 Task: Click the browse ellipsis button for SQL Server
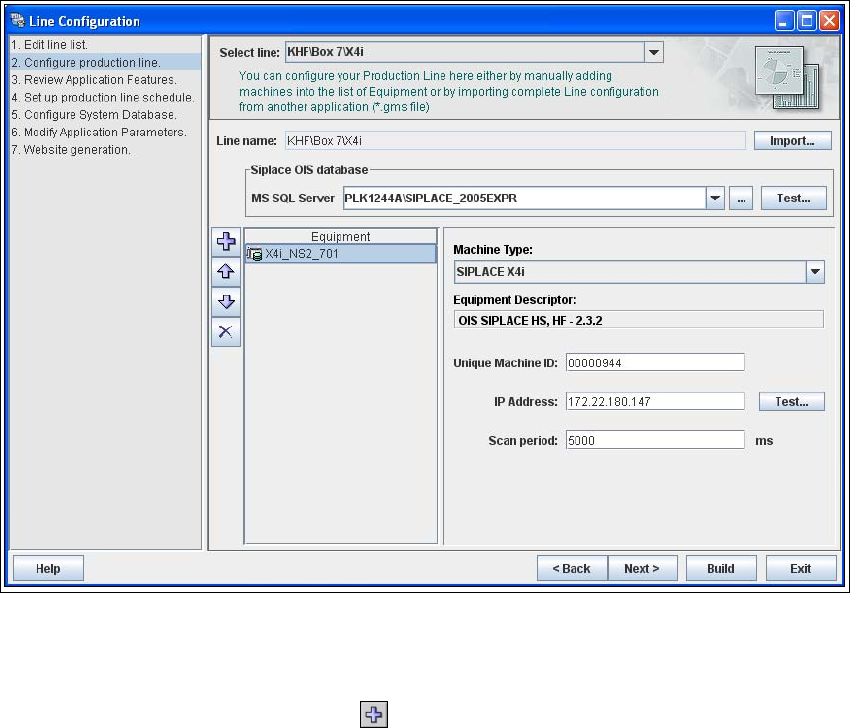tap(741, 198)
